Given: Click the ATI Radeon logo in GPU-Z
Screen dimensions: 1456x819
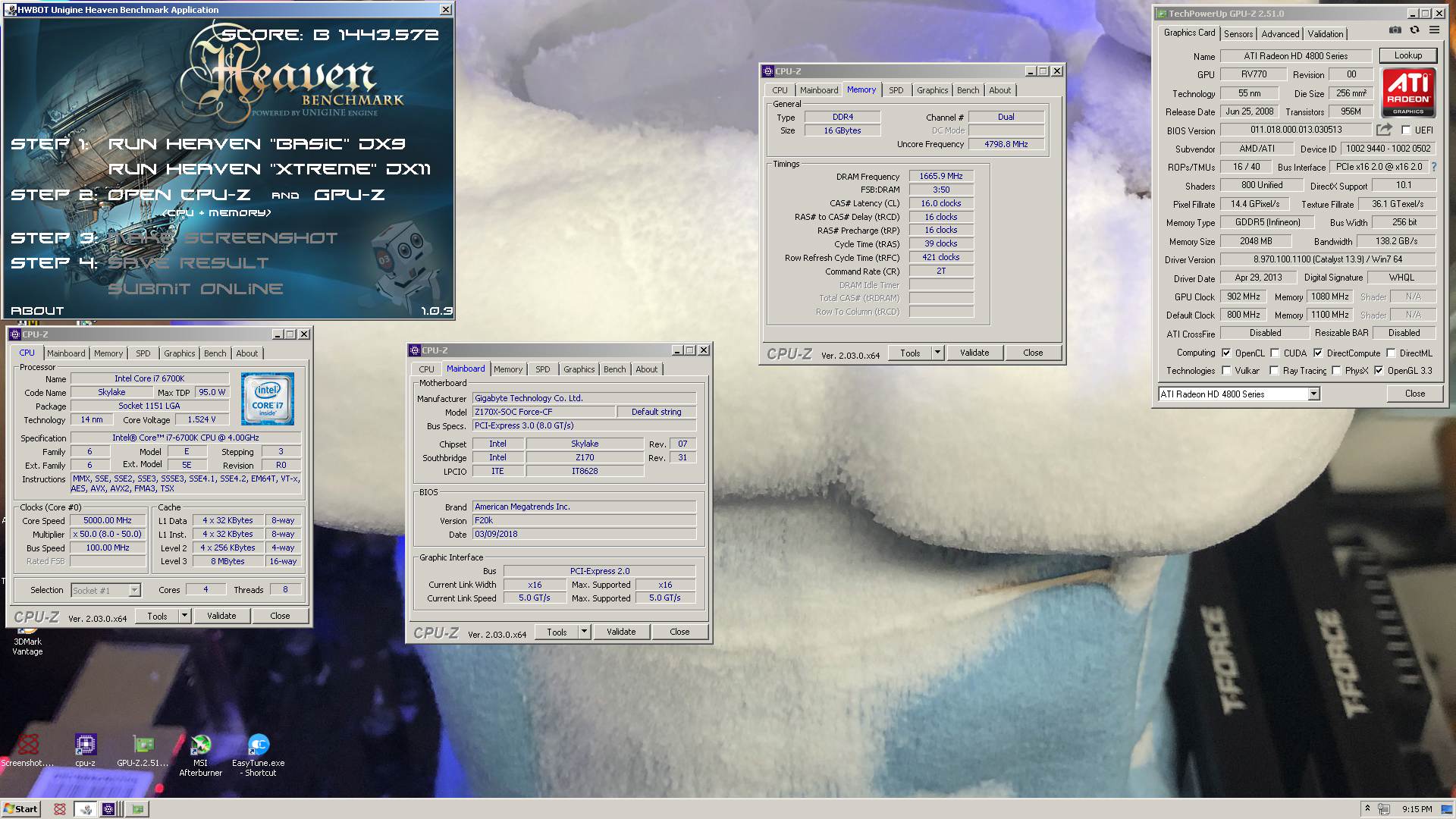Looking at the screenshot, I should [1408, 93].
